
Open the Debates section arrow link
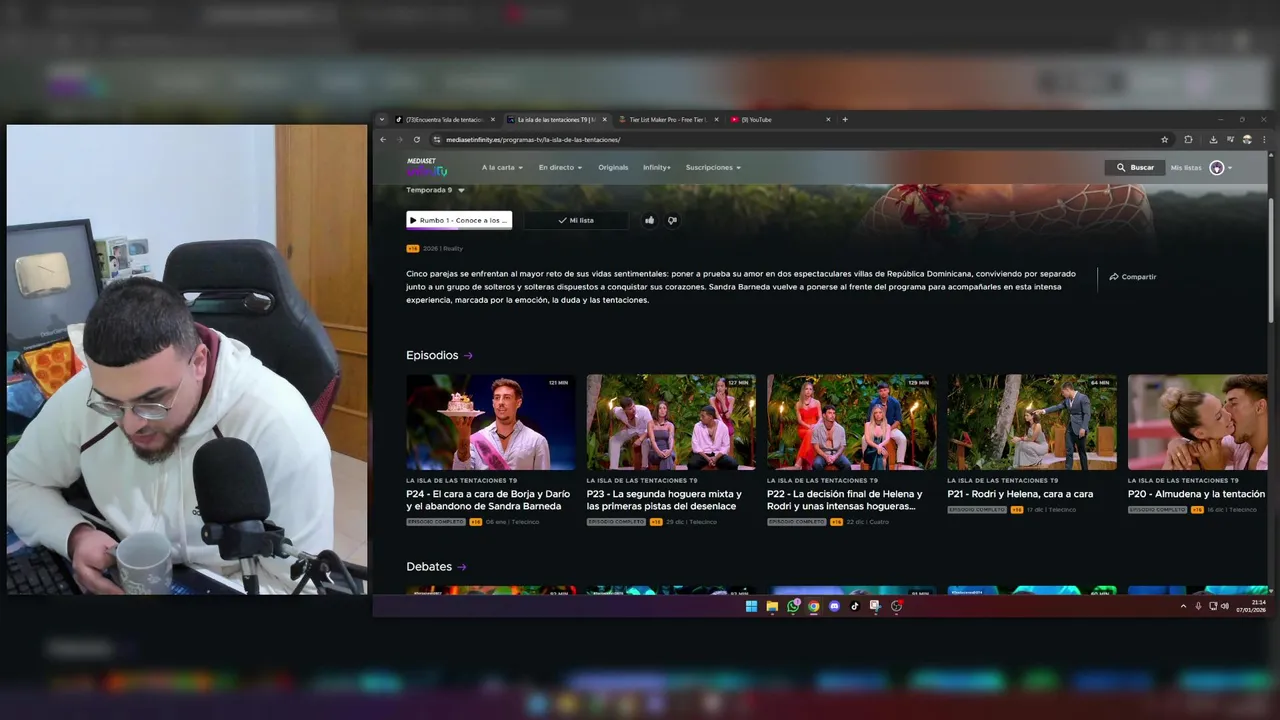point(462,567)
